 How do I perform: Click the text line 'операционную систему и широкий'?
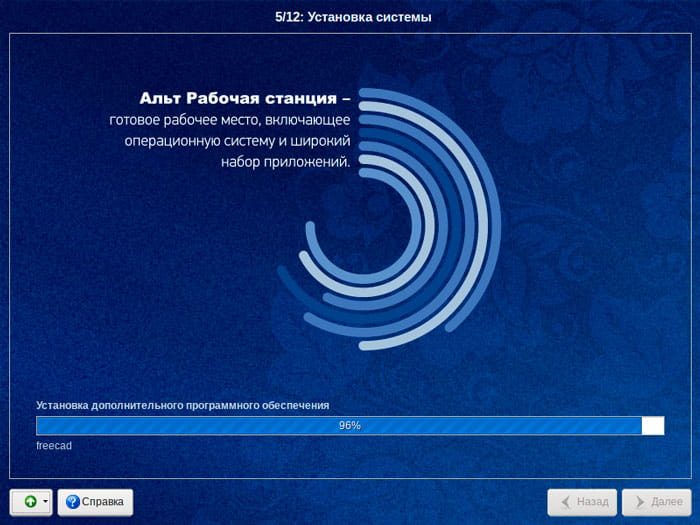tap(238, 141)
